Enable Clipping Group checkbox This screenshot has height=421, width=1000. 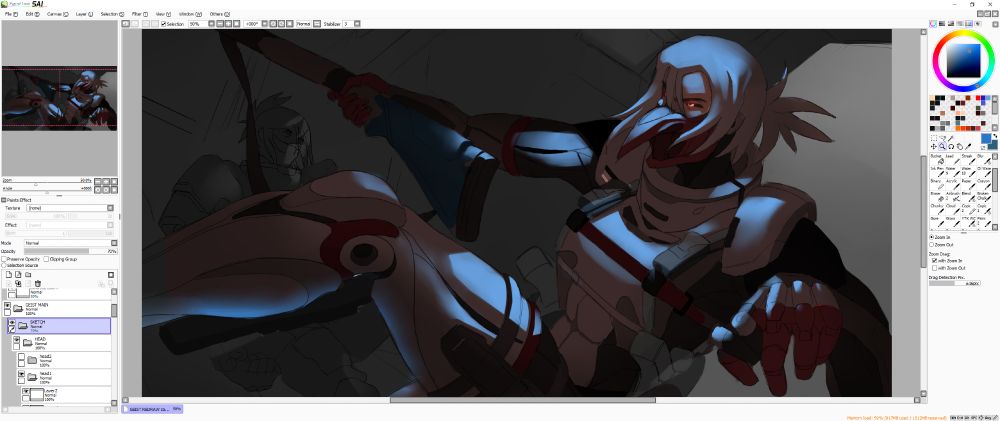46,259
